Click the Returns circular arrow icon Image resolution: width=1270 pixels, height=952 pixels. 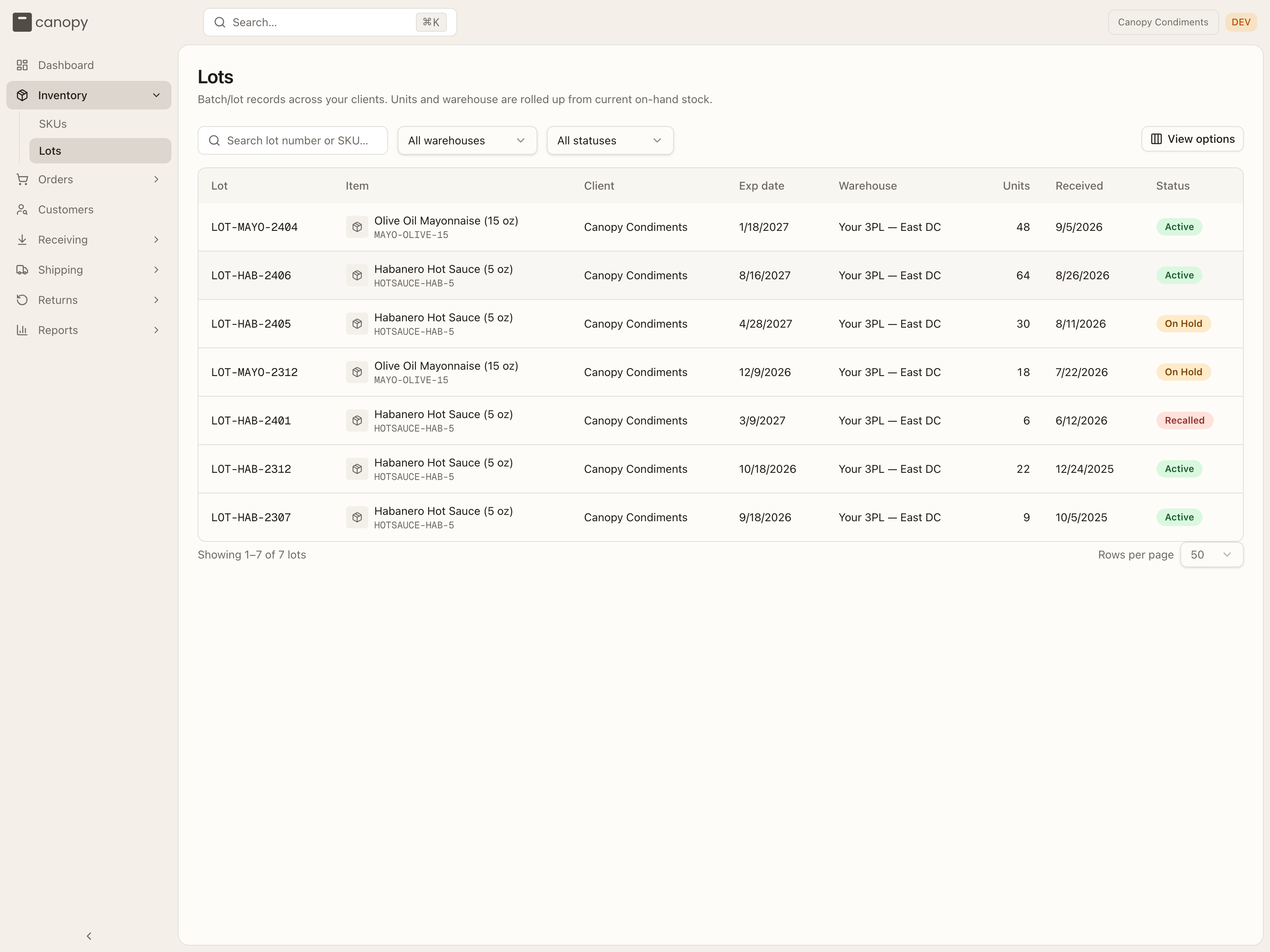point(22,300)
